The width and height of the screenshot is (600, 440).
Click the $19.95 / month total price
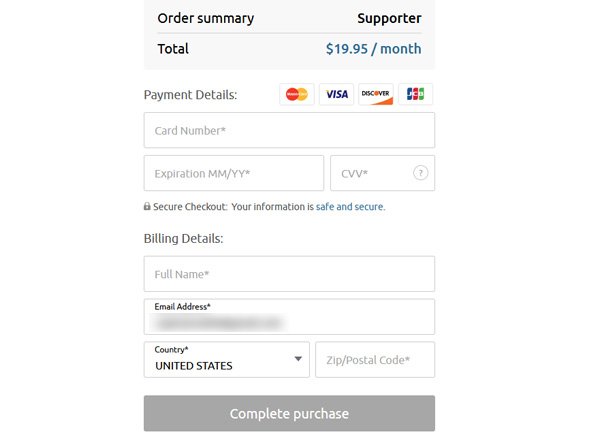373,49
